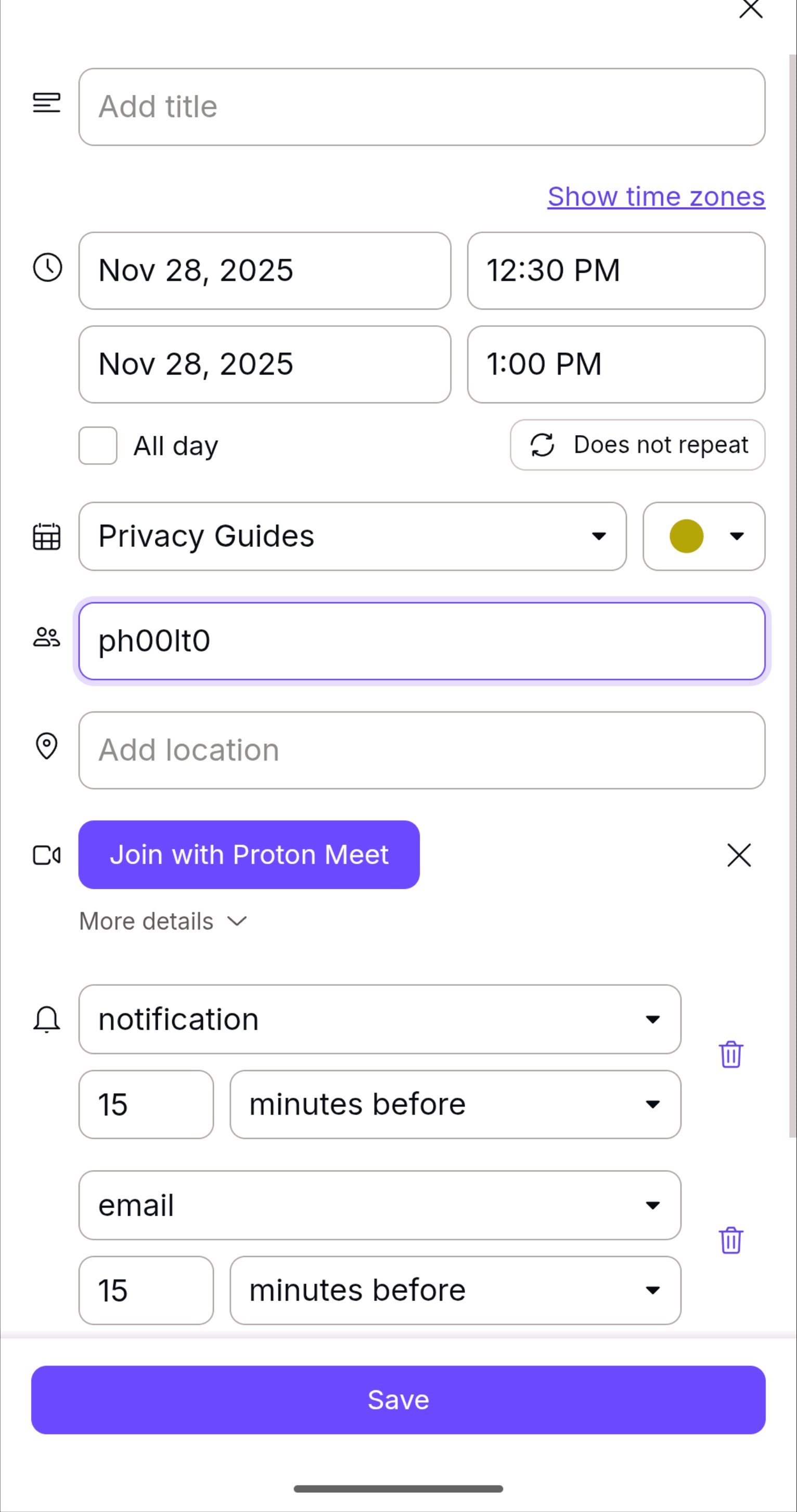Screen dimensions: 797x1512
Task: Open the notification type dropdown
Action: point(380,1020)
